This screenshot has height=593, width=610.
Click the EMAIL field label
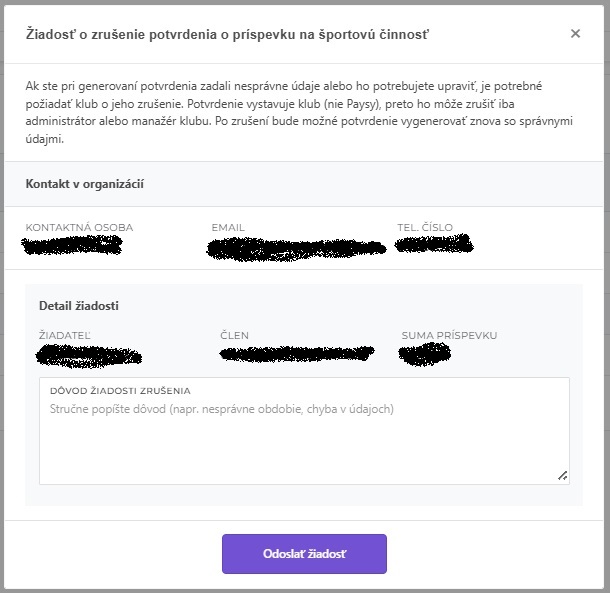coord(228,227)
